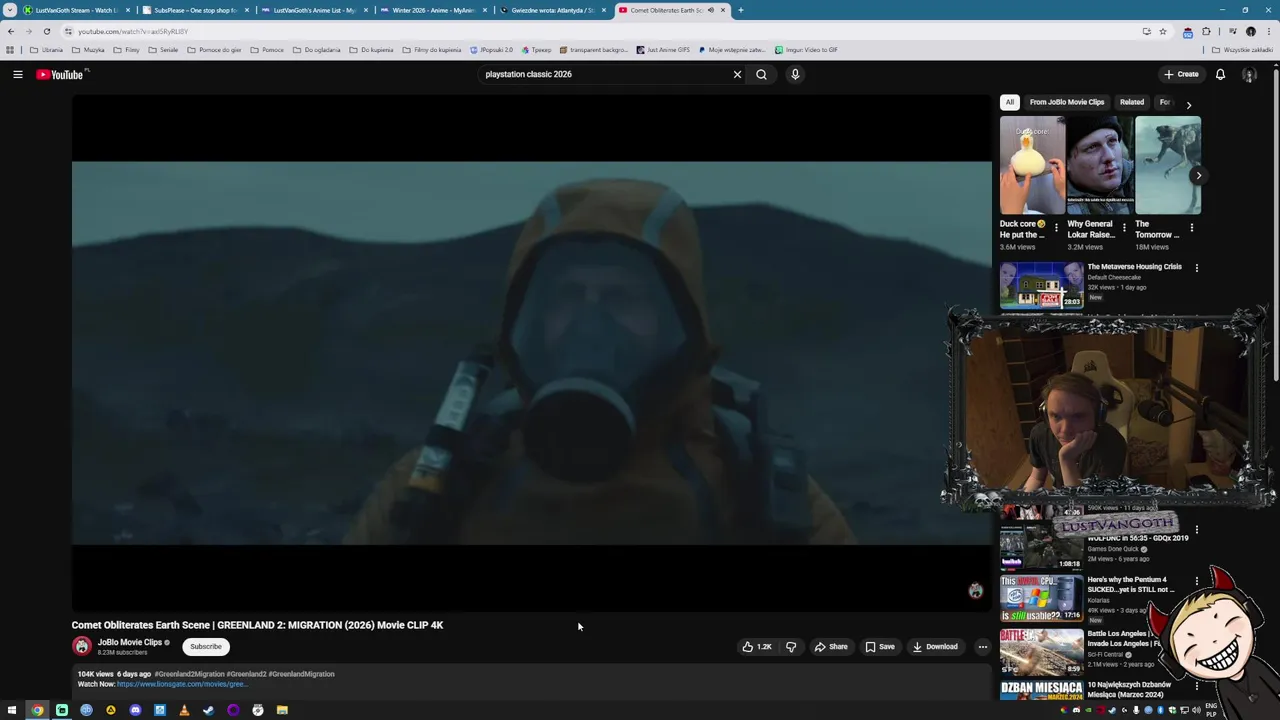Viewport: 1280px width, 720px height.
Task: Open The Tomorrow short thumbnail
Action: click(1168, 165)
